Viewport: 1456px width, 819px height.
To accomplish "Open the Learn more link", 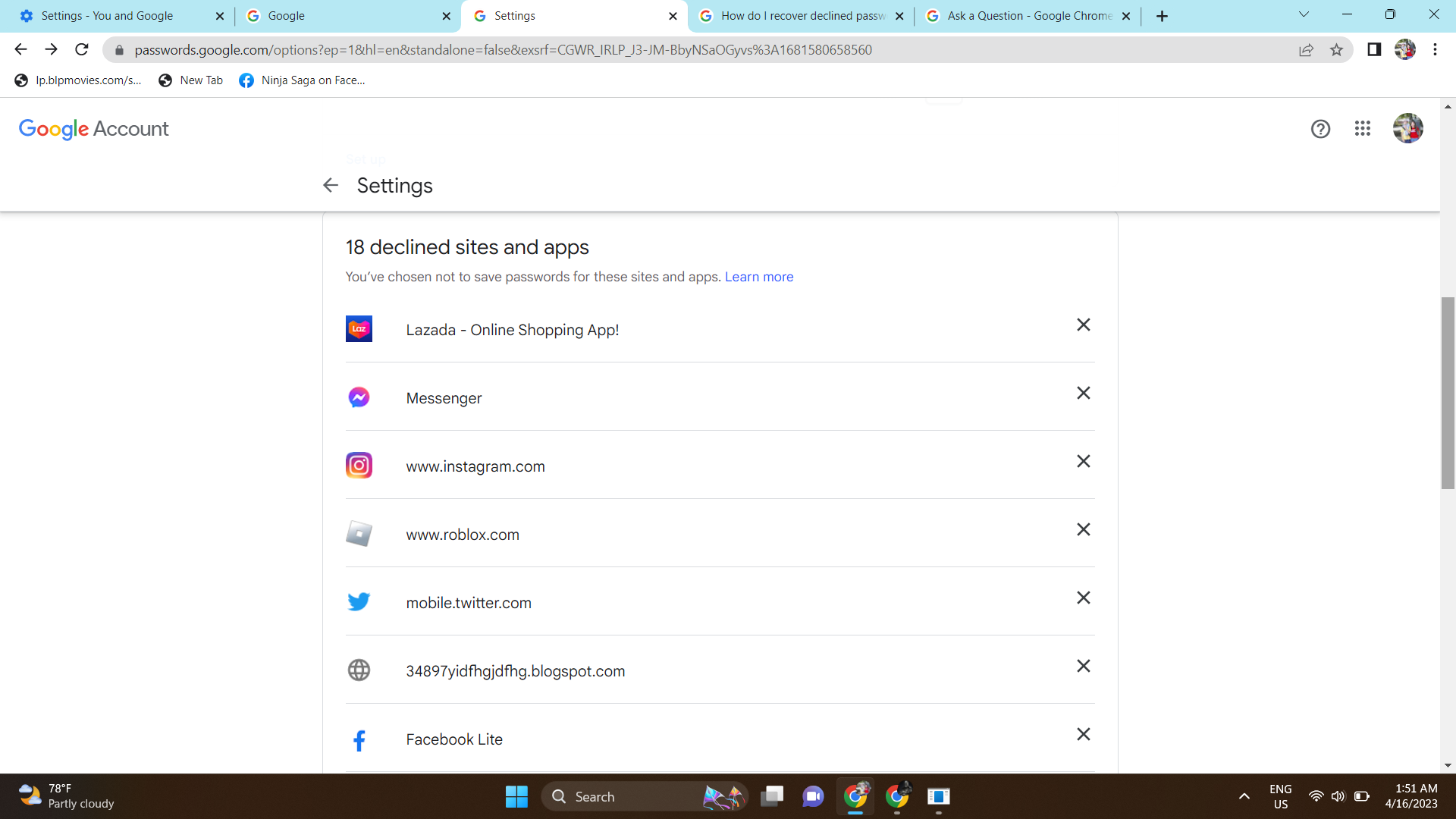I will coord(758,277).
